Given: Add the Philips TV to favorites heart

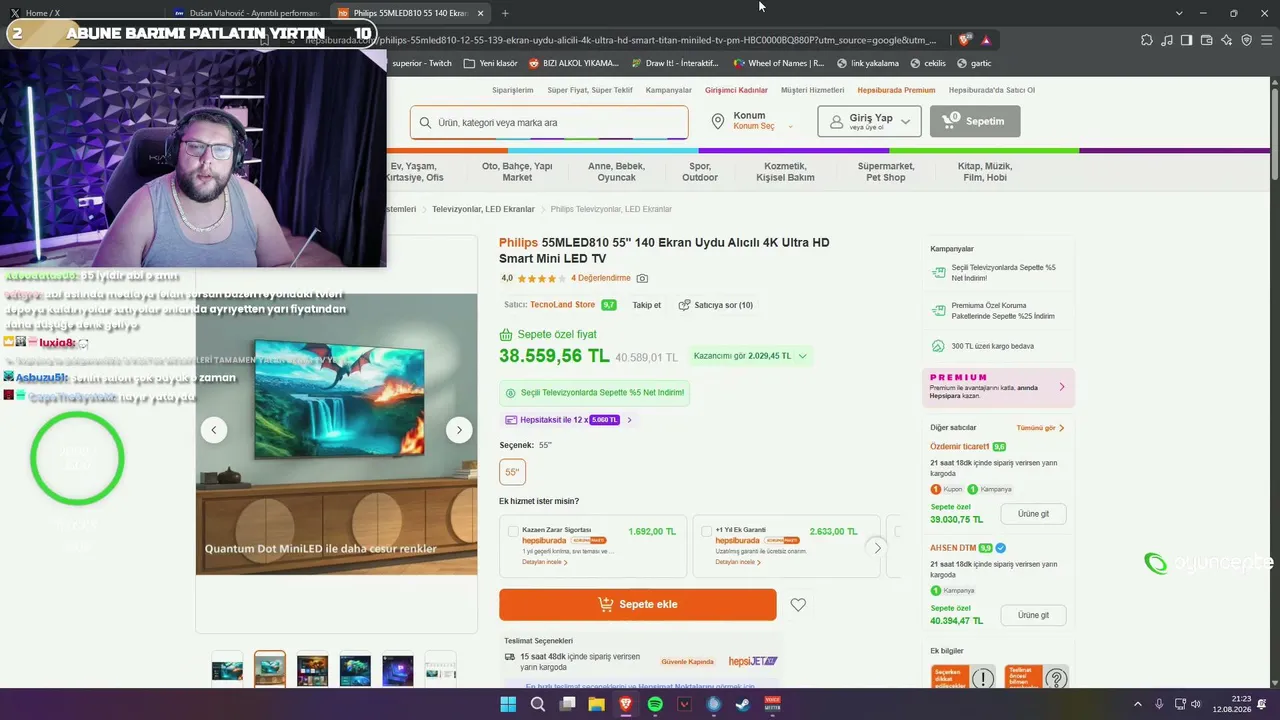Looking at the screenshot, I should point(797,605).
